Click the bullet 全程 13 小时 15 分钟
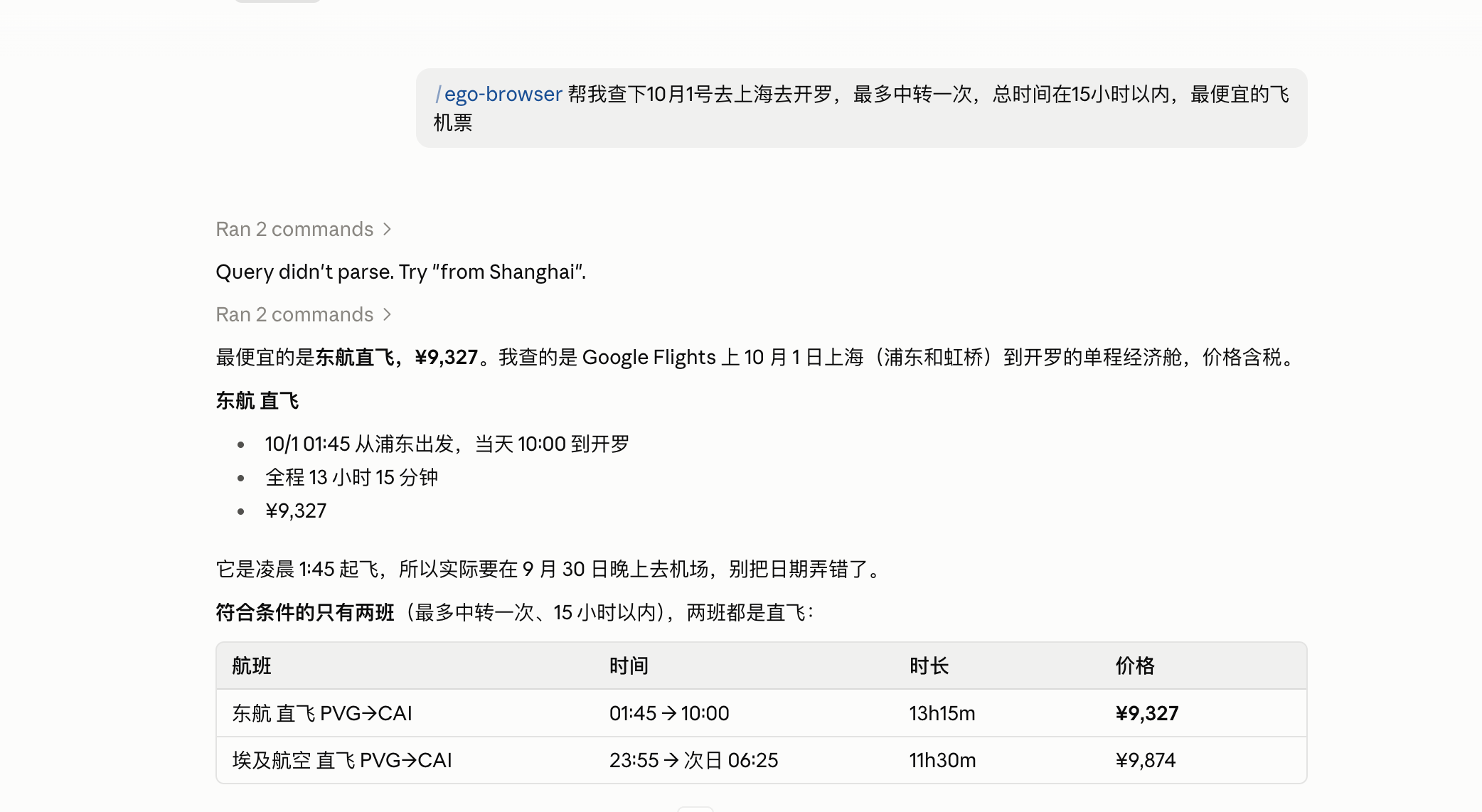The width and height of the screenshot is (1482, 812). (x=351, y=477)
